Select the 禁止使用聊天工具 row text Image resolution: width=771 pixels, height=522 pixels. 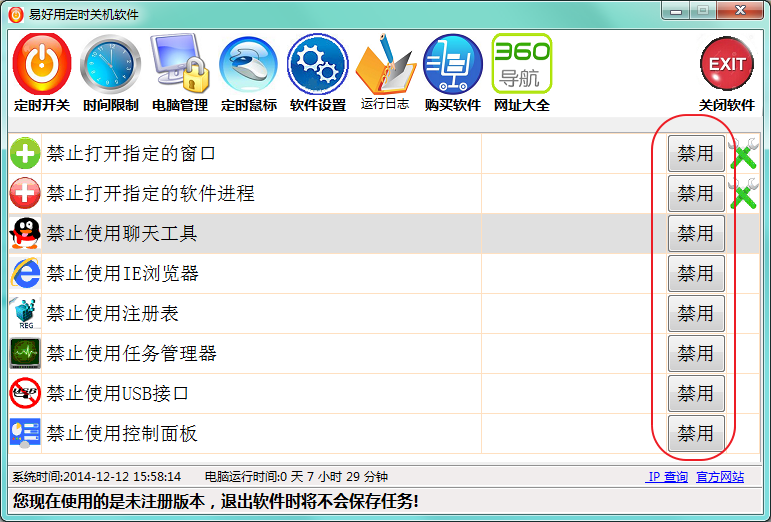click(x=121, y=233)
